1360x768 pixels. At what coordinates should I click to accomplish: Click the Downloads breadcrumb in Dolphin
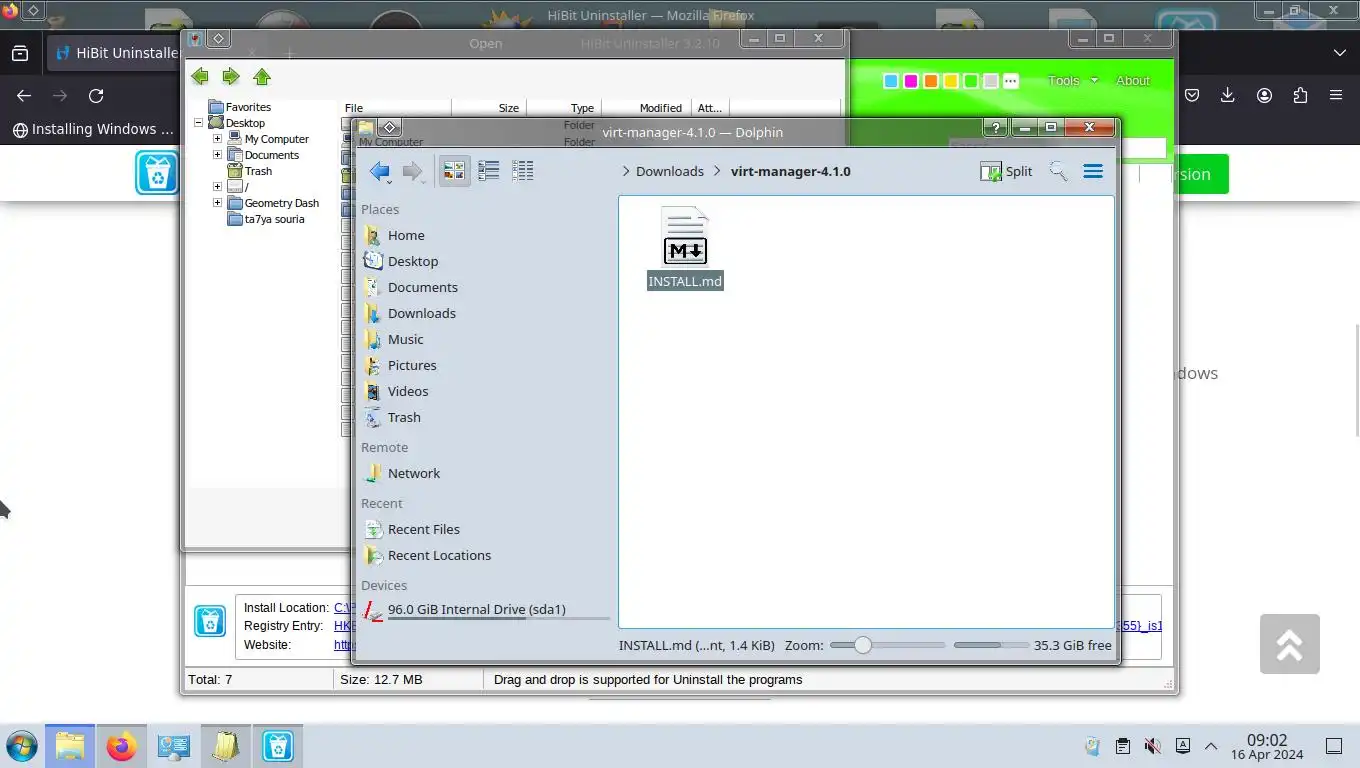pyautogui.click(x=670, y=171)
